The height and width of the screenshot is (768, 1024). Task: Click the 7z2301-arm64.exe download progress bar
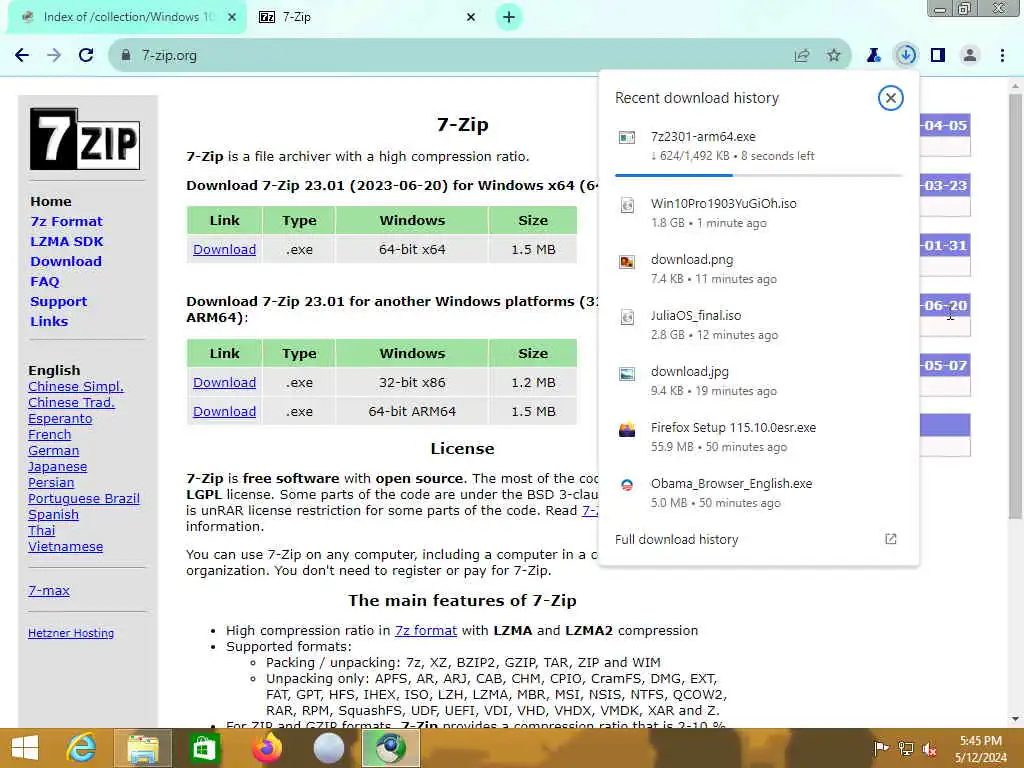pyautogui.click(x=758, y=176)
